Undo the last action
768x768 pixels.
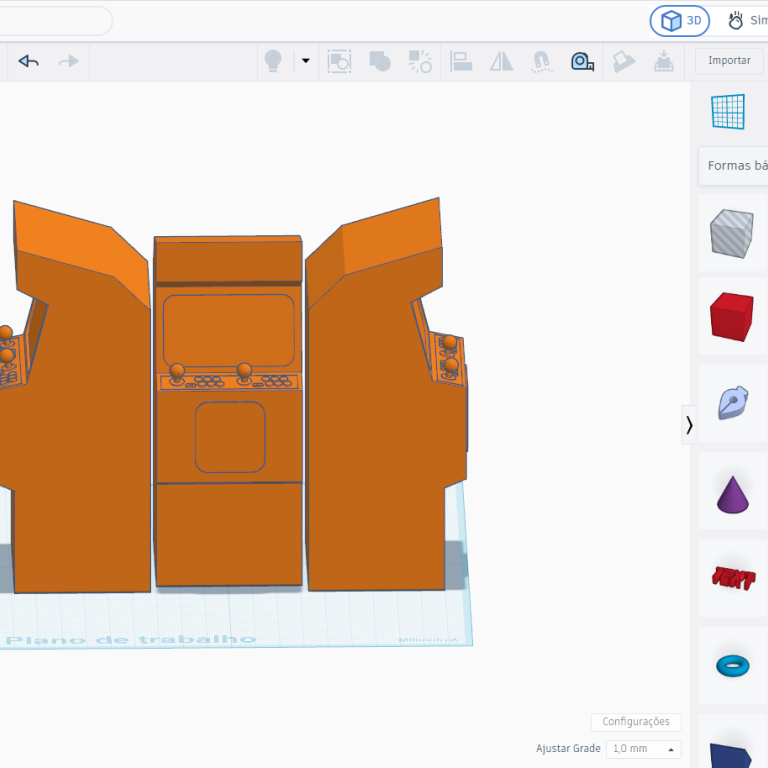(28, 61)
